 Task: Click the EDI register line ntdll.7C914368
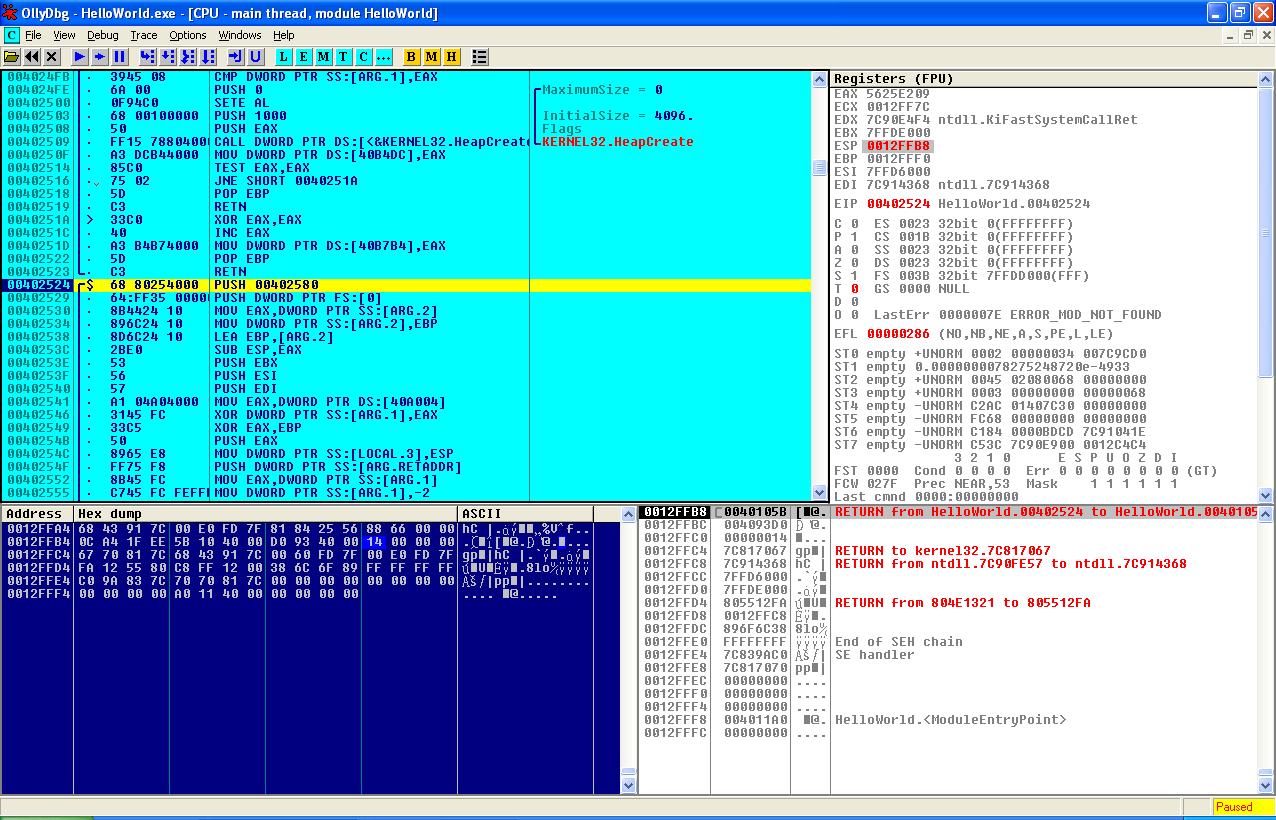point(942,185)
